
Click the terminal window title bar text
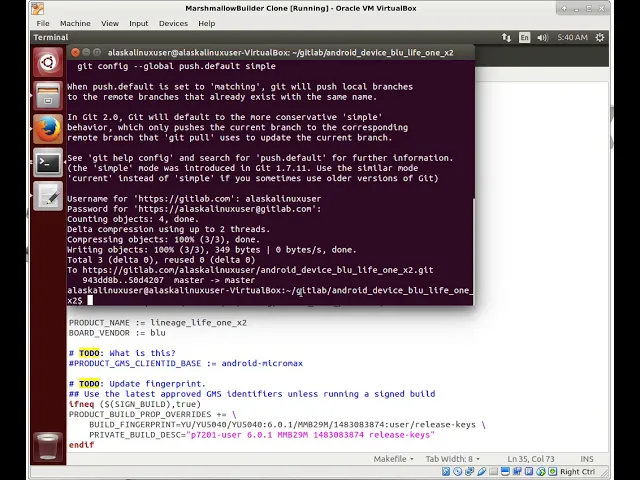pyautogui.click(x=280, y=52)
